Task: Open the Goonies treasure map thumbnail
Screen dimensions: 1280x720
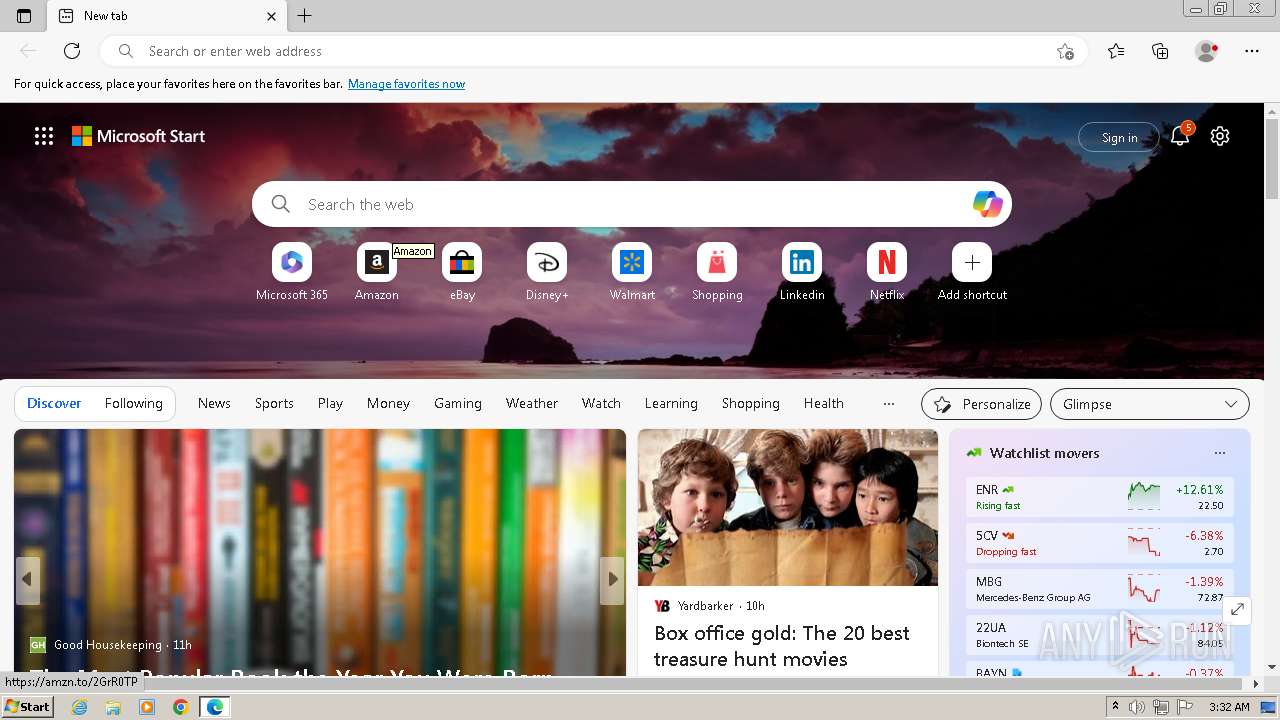Action: click(788, 508)
